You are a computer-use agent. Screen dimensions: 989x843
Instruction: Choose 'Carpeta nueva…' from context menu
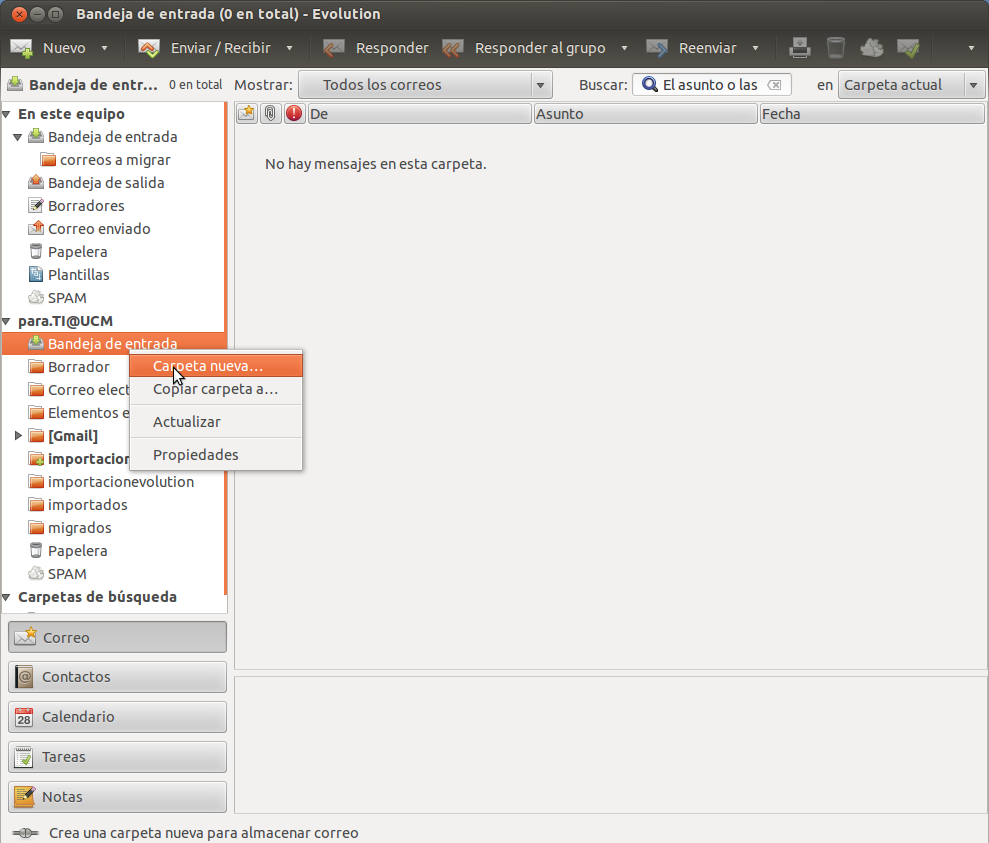tap(216, 366)
